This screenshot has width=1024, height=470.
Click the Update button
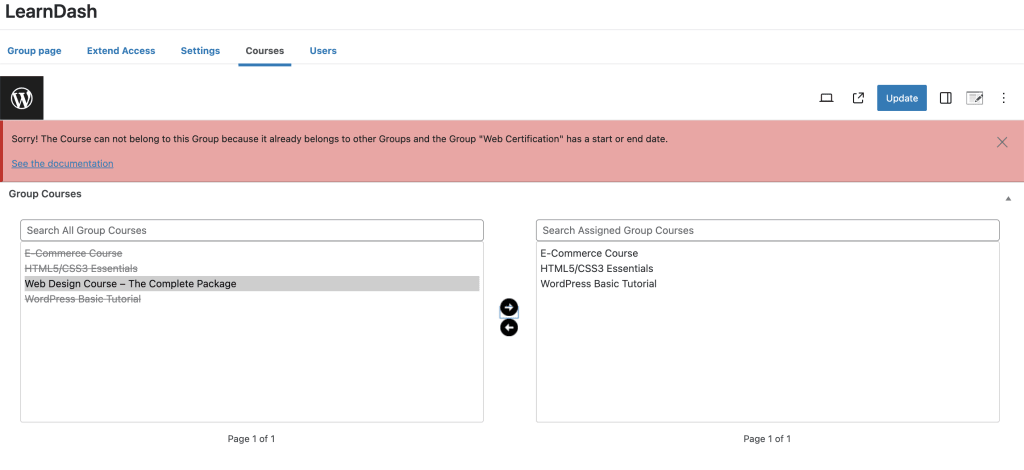tap(901, 98)
